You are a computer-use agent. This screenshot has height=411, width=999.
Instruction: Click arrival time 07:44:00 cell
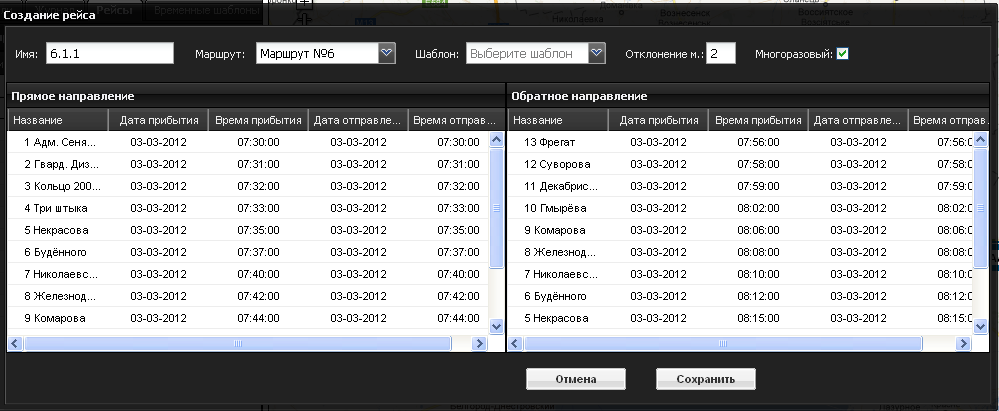pos(258,318)
